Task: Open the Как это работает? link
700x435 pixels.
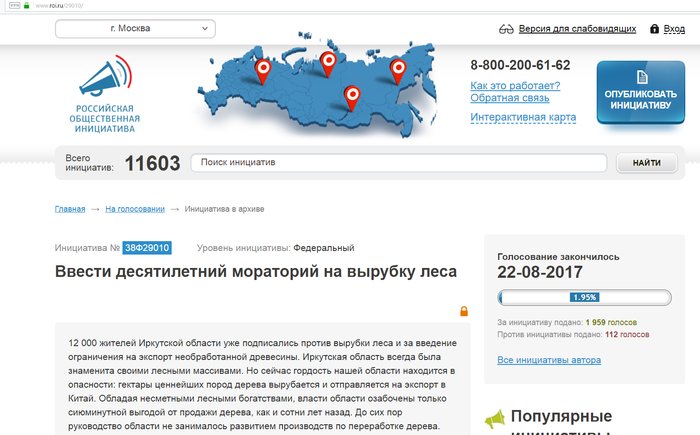Action: [515, 85]
